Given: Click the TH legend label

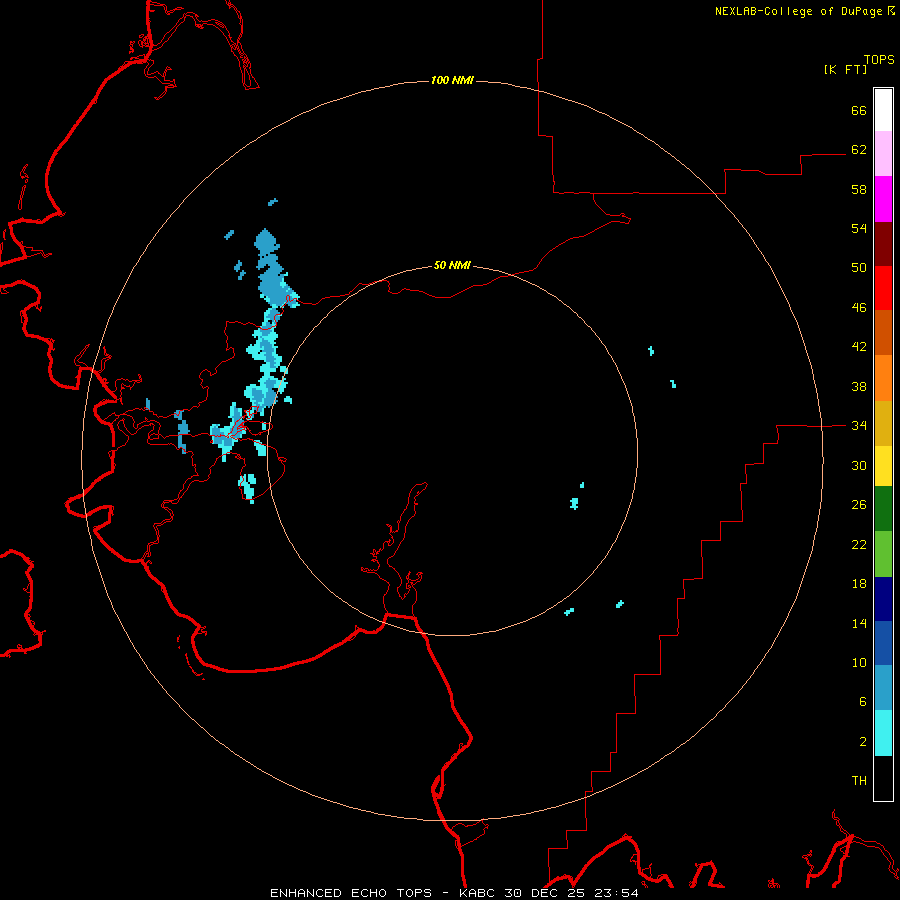Looking at the screenshot, I should pos(859,781).
